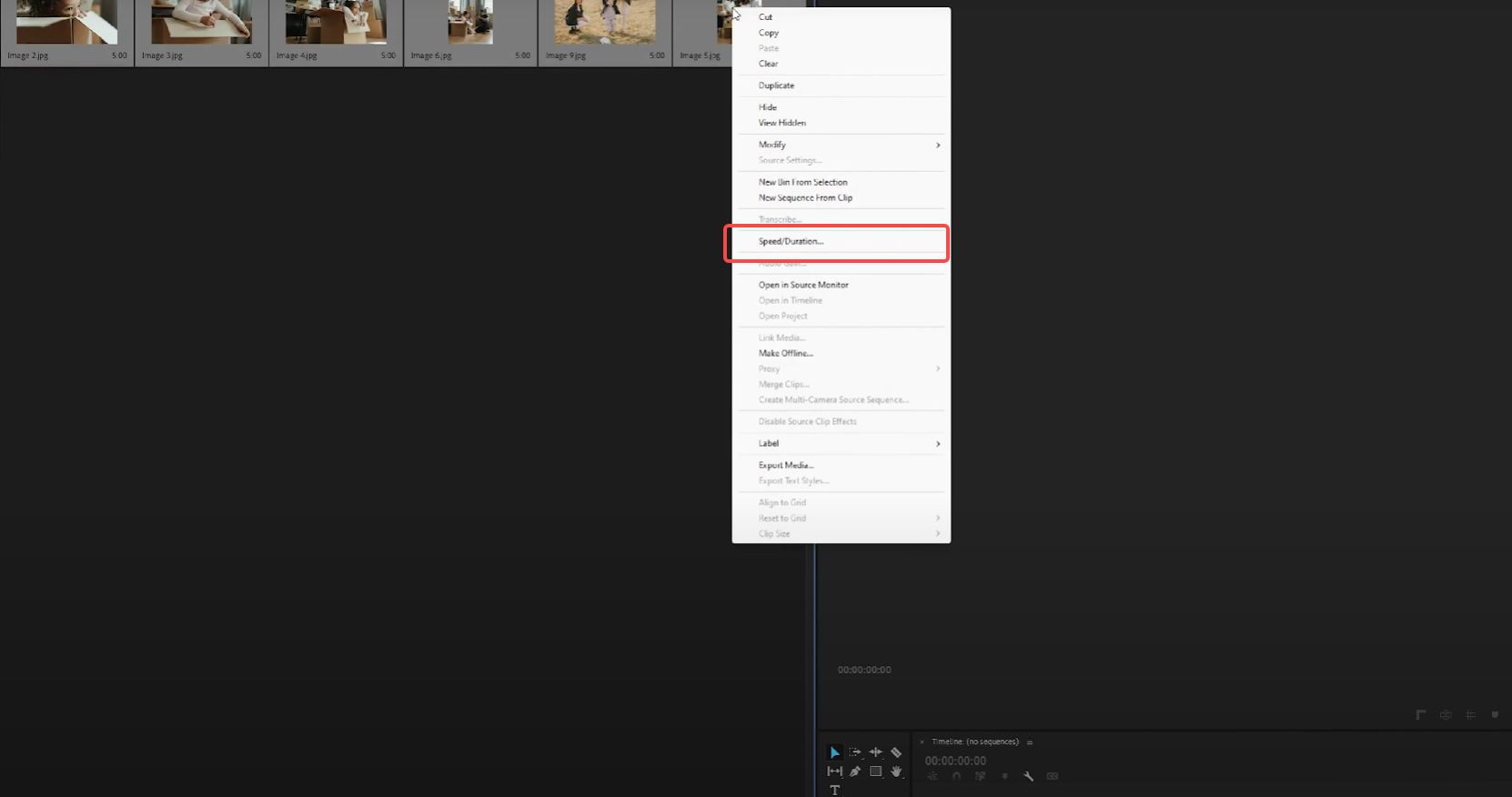This screenshot has height=797, width=1512.
Task: Choose View Hidden from context menu
Action: tap(842, 123)
